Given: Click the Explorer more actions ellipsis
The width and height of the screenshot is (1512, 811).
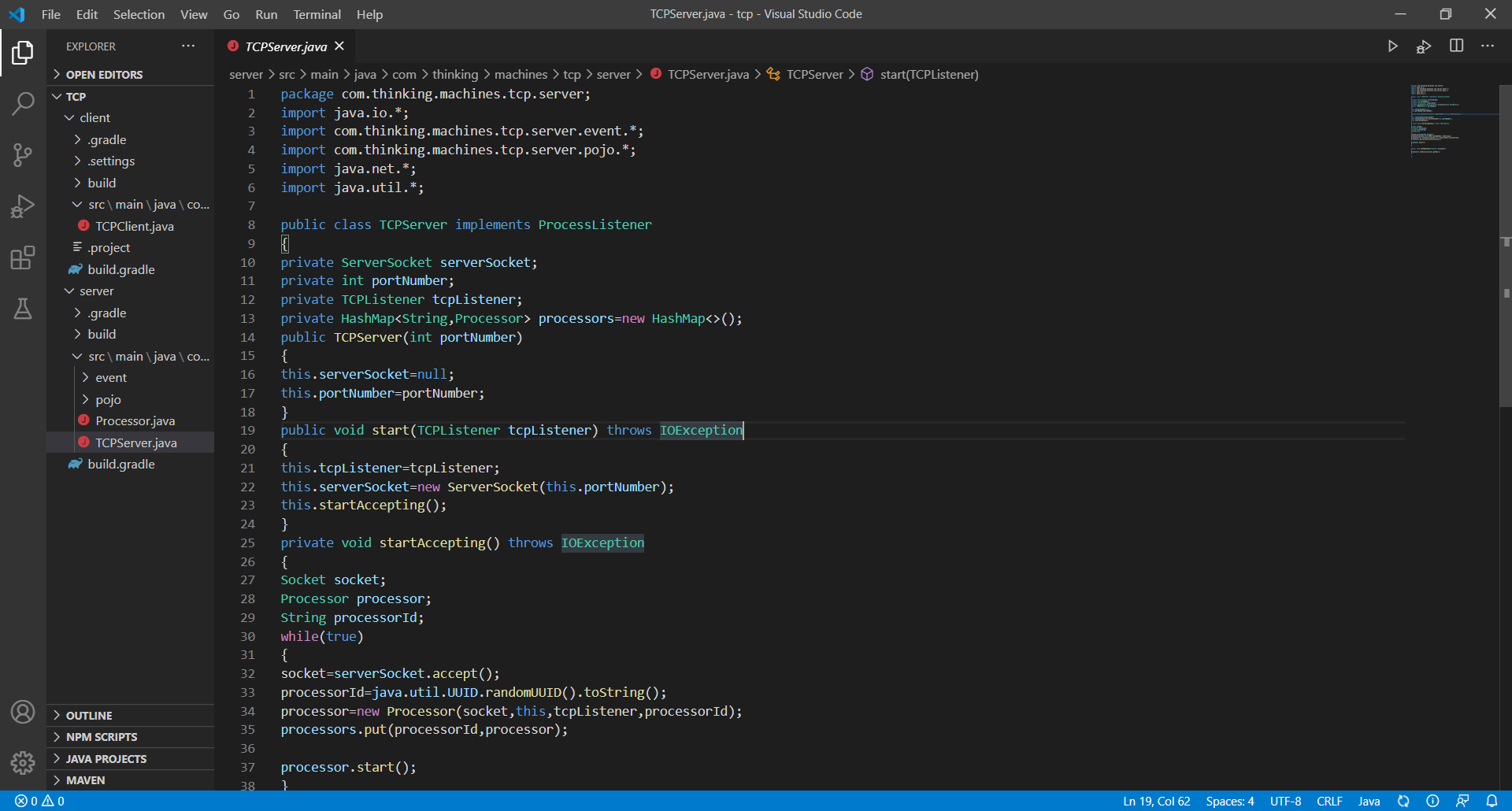Looking at the screenshot, I should click(x=188, y=46).
